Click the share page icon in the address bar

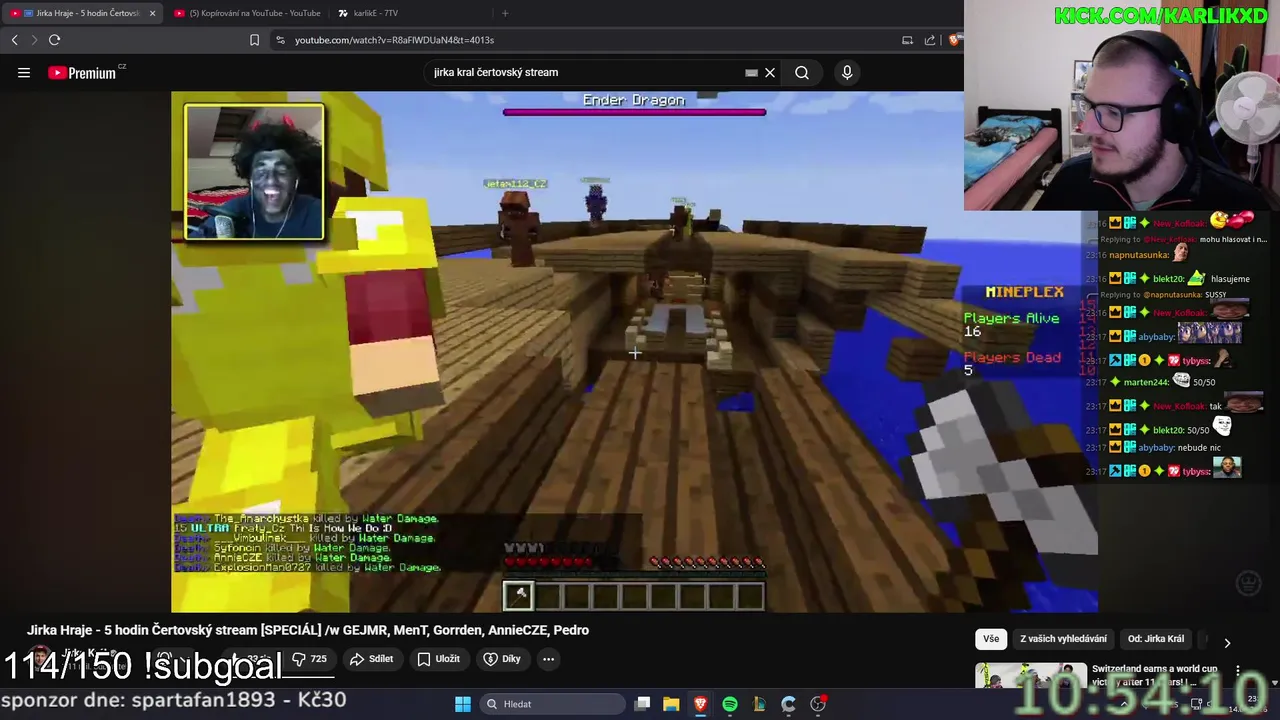click(930, 40)
